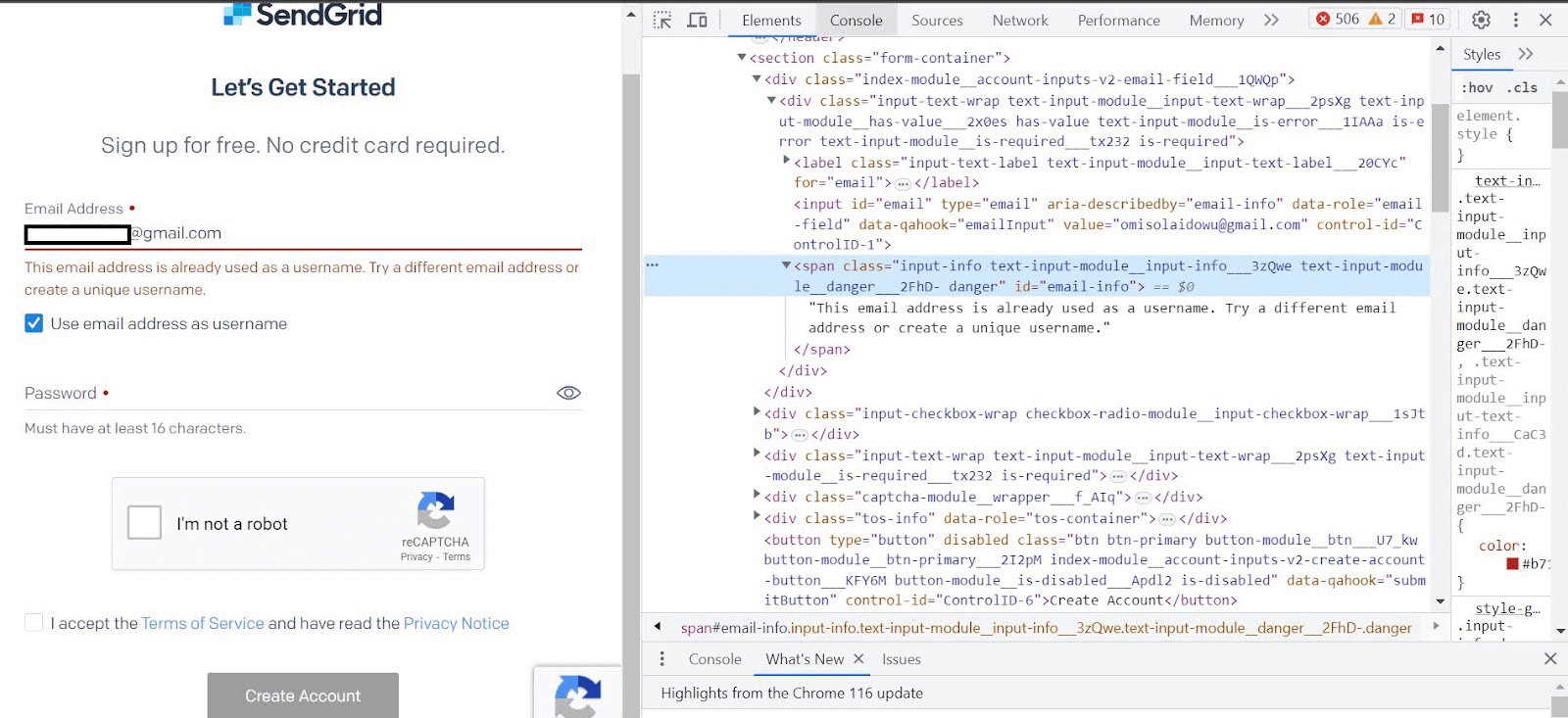Viewport: 1568px width, 718px height.
Task: Select the input id="email" element row
Action: tap(1107, 224)
